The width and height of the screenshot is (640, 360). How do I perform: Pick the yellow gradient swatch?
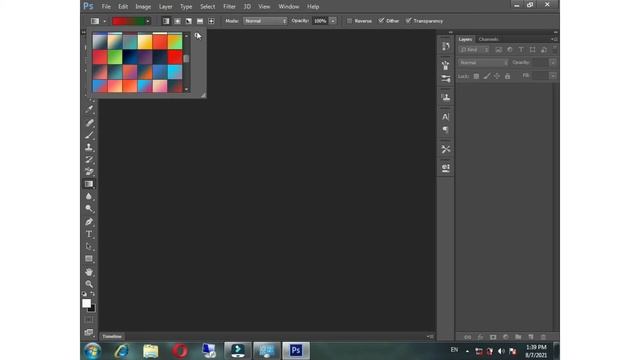click(x=145, y=42)
